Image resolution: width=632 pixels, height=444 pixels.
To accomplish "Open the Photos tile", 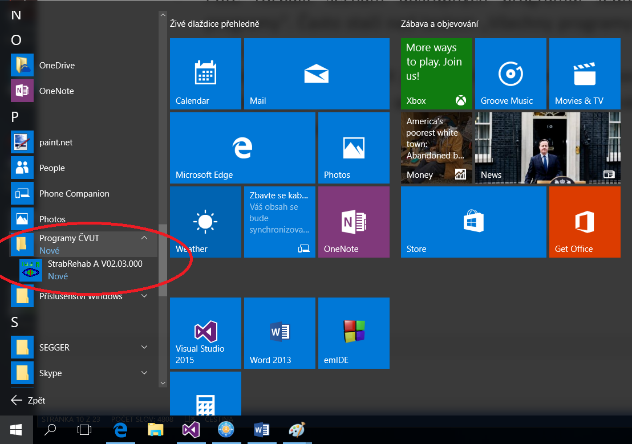I will coord(353,148).
